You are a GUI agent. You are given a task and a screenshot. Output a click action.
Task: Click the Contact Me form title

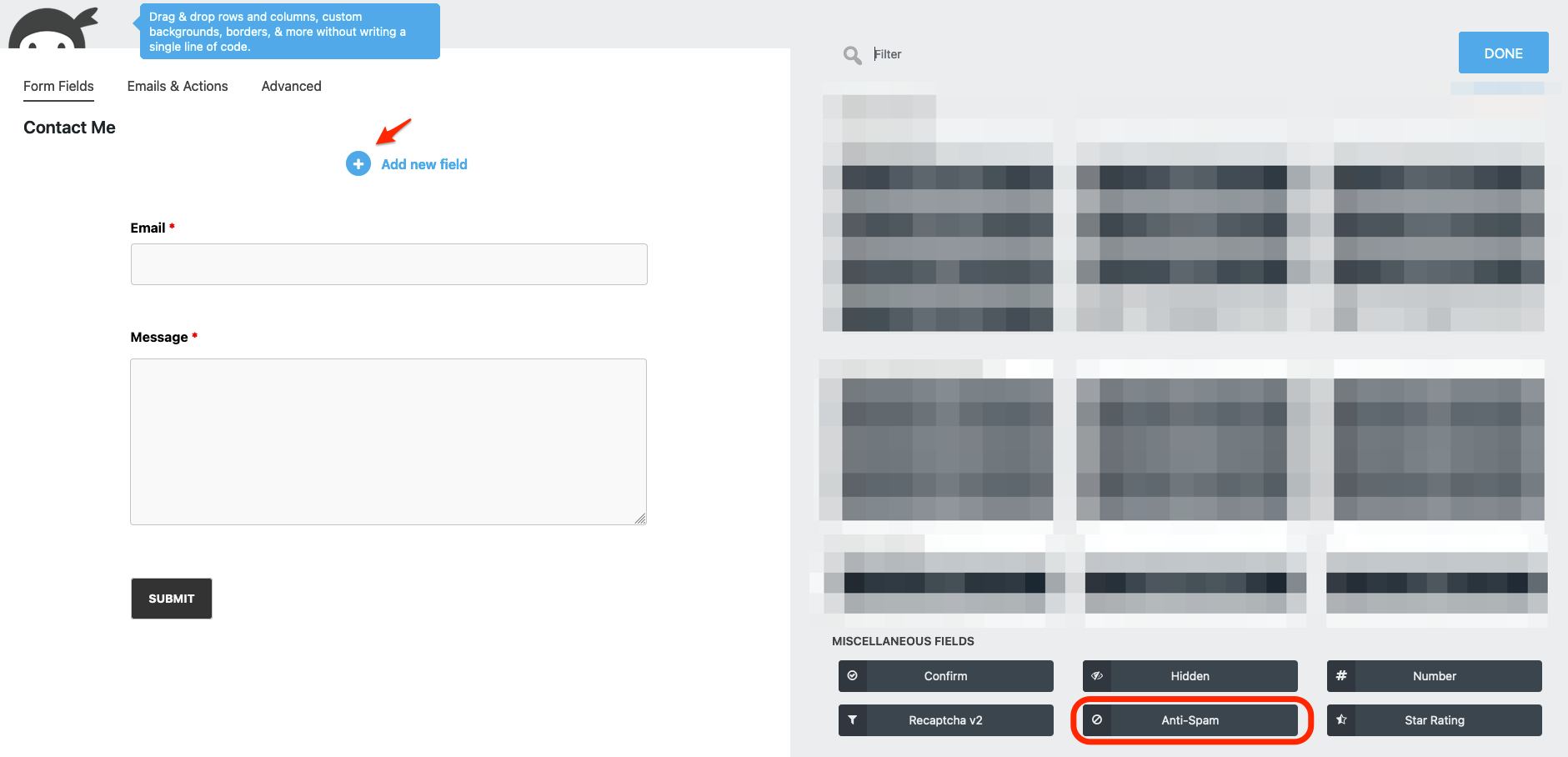coord(69,128)
